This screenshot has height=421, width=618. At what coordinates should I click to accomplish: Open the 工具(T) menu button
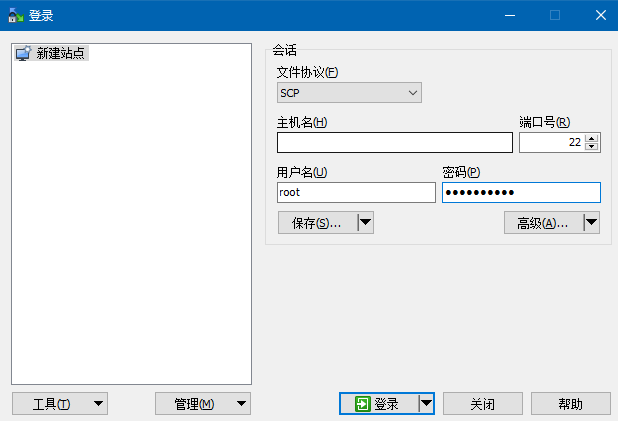coord(60,404)
